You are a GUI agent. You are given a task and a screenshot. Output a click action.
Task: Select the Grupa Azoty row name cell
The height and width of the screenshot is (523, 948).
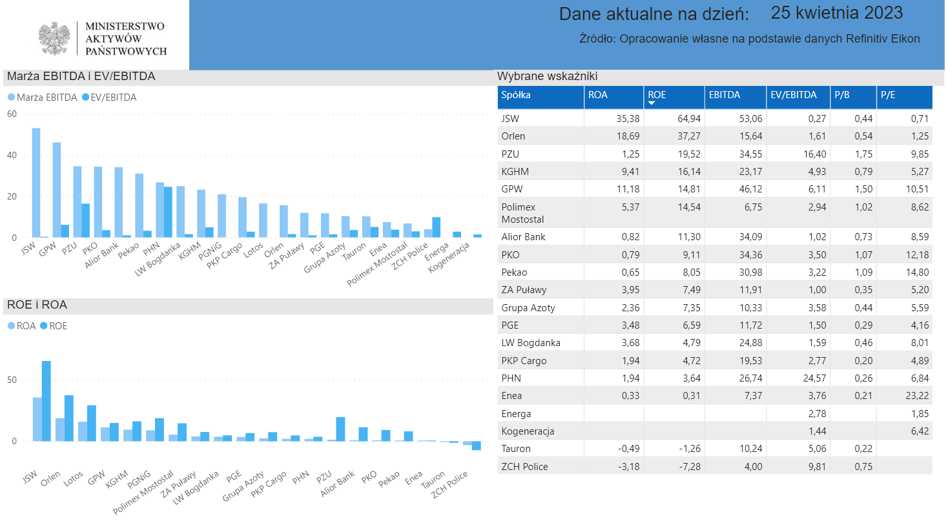tap(541, 307)
